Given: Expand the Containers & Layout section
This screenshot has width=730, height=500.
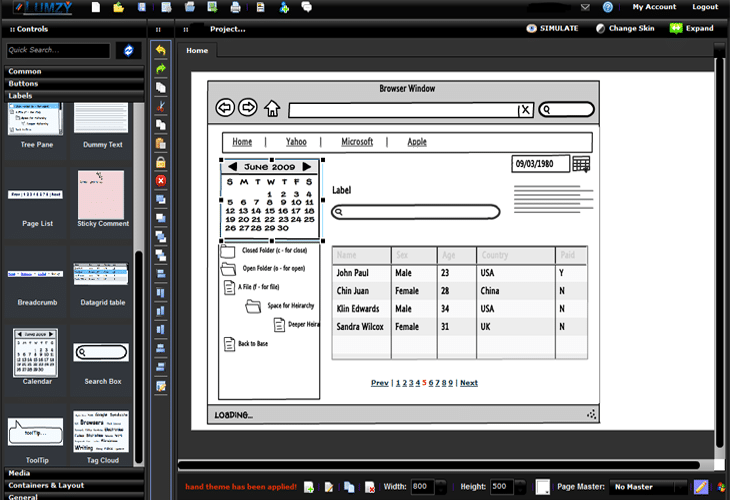Looking at the screenshot, I should pyautogui.click(x=74, y=485).
